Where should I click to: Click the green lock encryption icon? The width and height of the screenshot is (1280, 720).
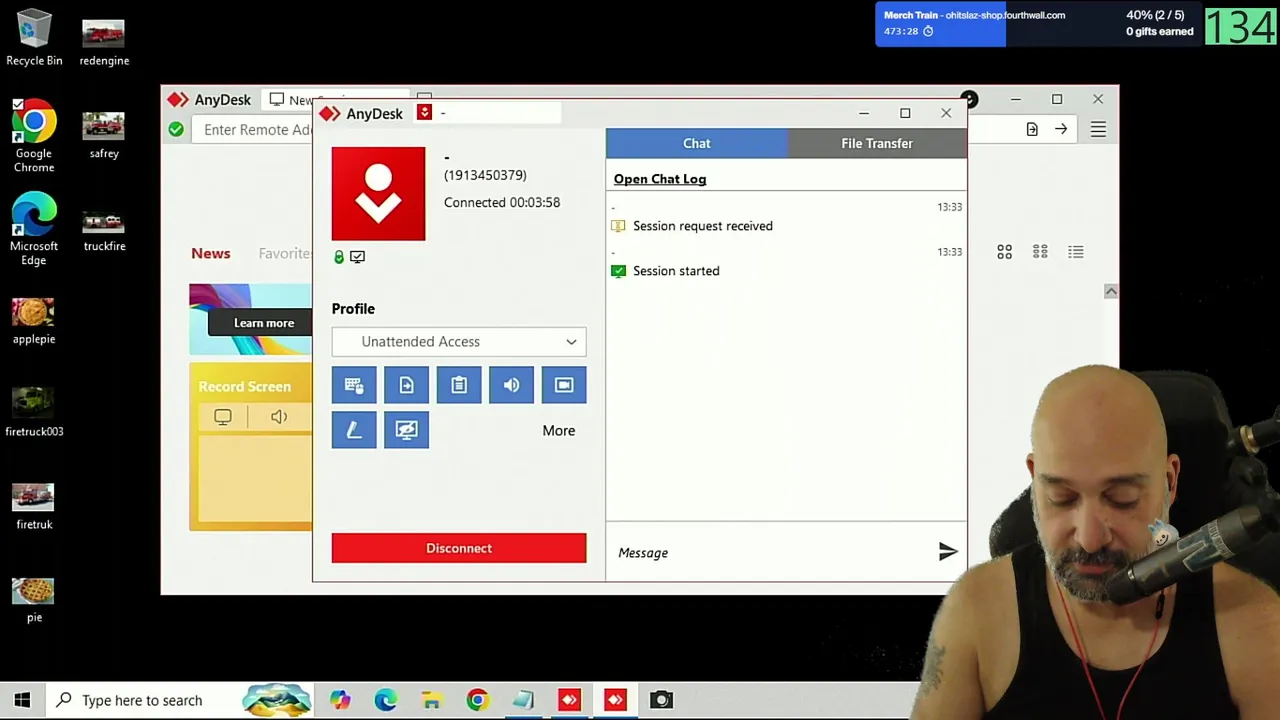[x=339, y=257]
